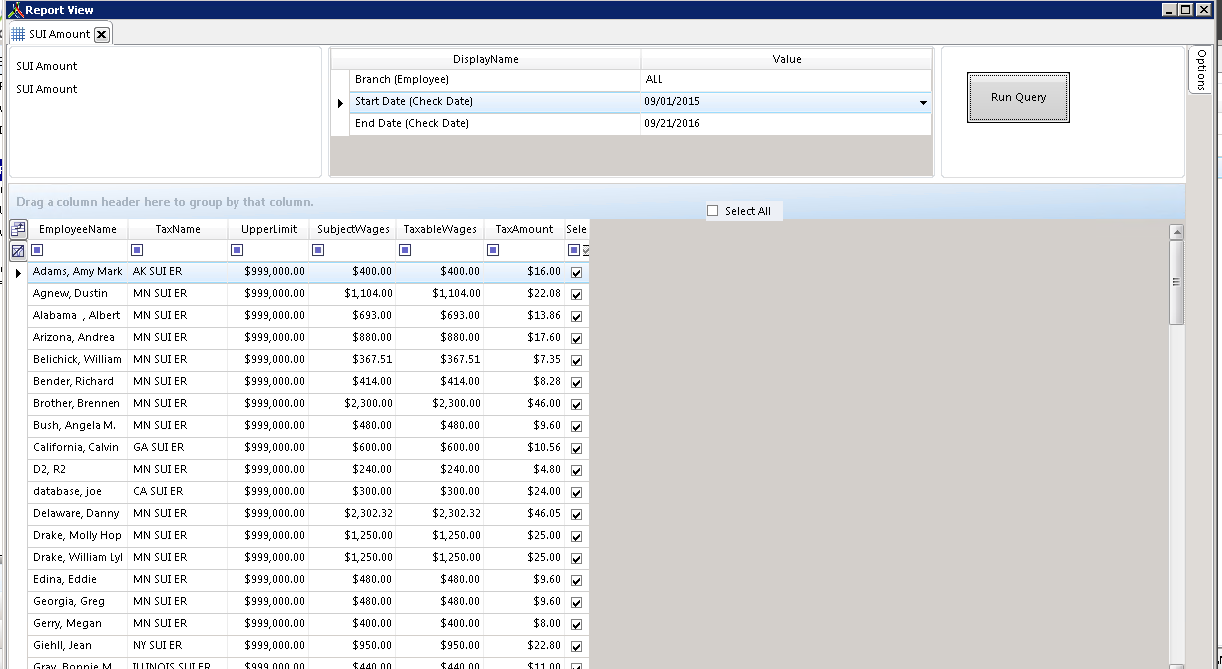Click the scroll up arrow of grid scrollbar
Viewport: 1222px width, 669px height.
[1176, 232]
